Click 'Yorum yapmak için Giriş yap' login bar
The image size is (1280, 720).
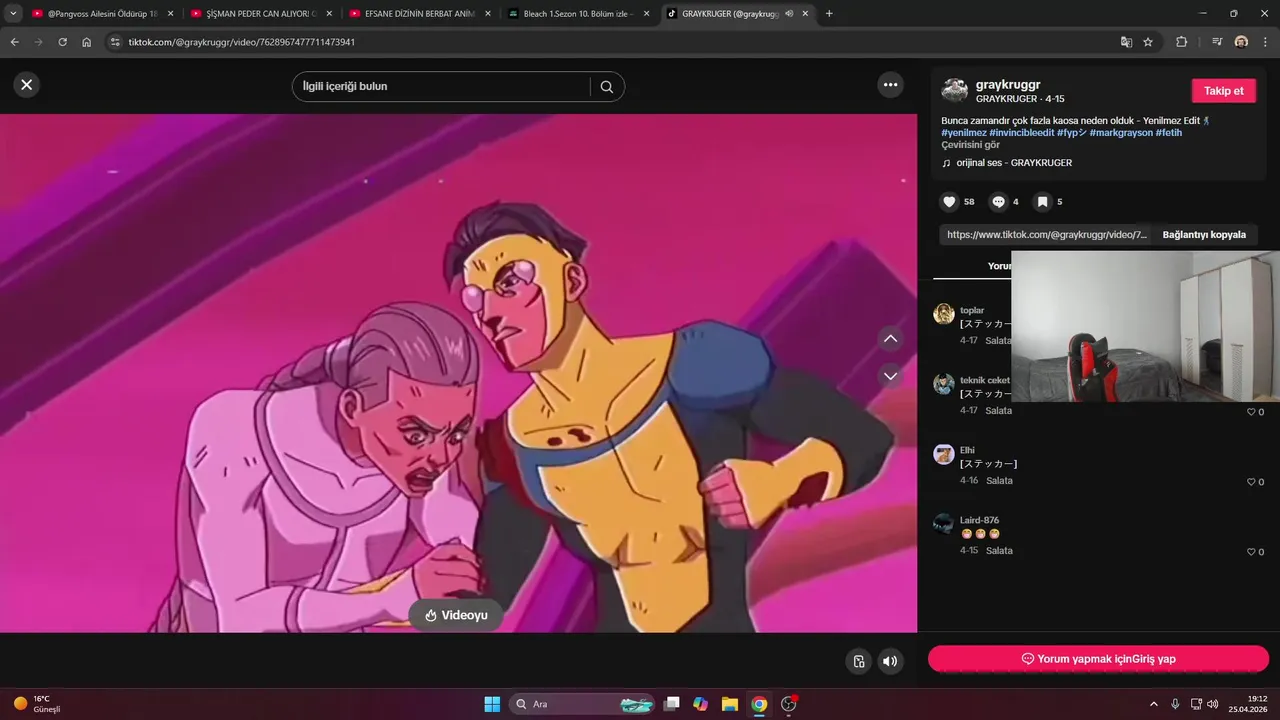(1098, 659)
